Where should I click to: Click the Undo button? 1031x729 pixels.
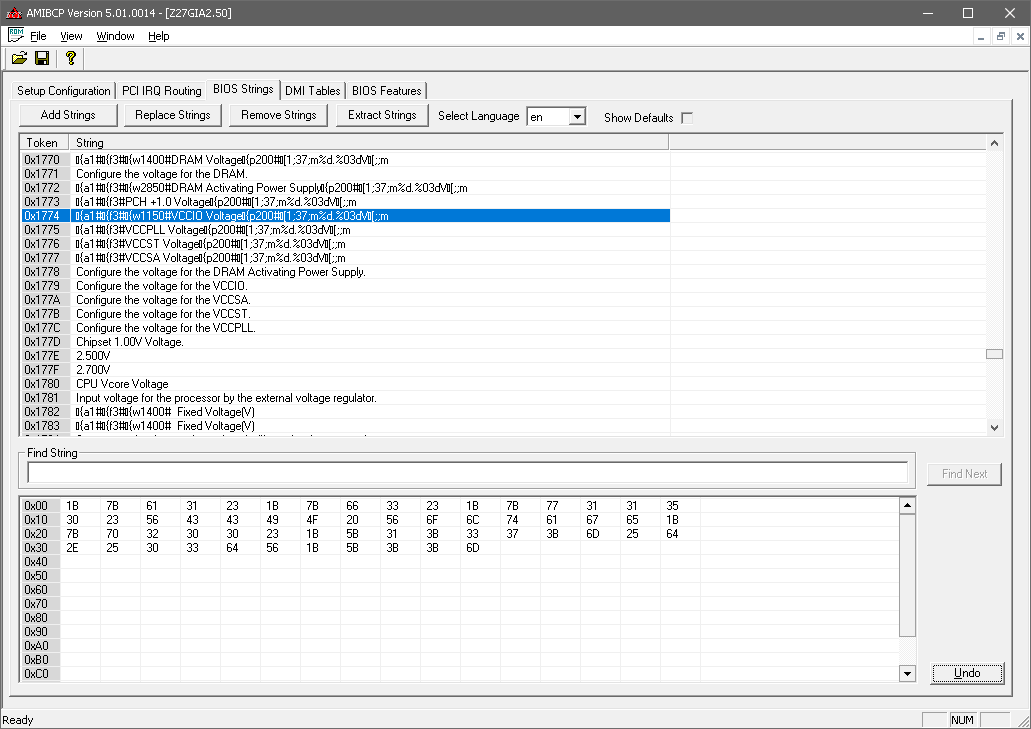coord(967,673)
